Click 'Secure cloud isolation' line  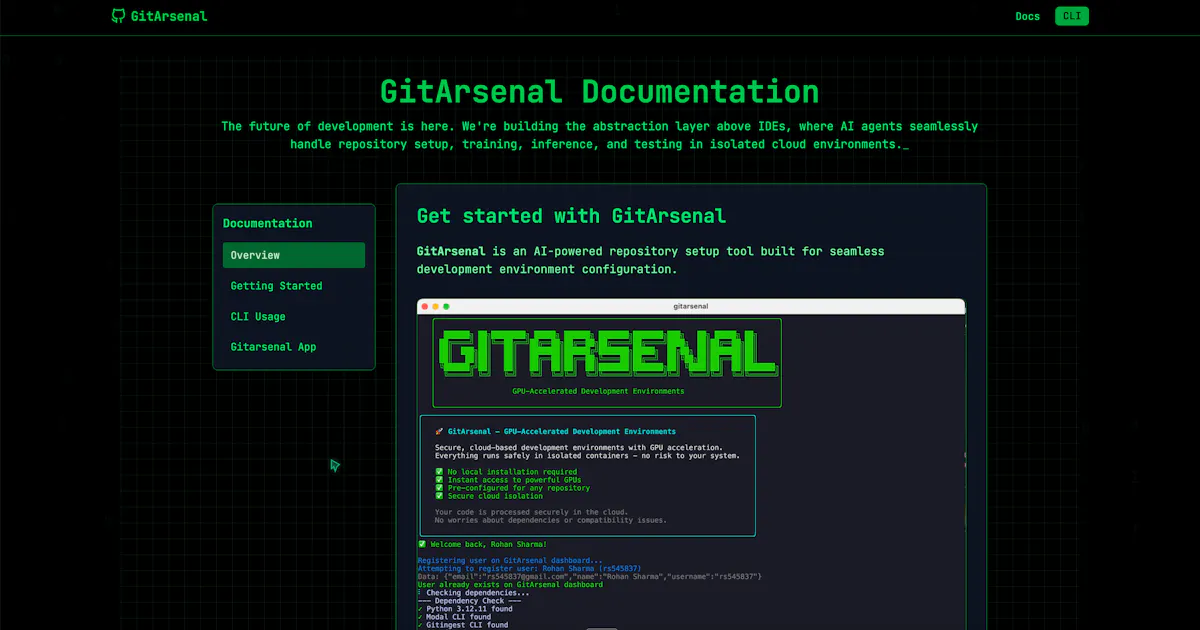click(x=489, y=496)
